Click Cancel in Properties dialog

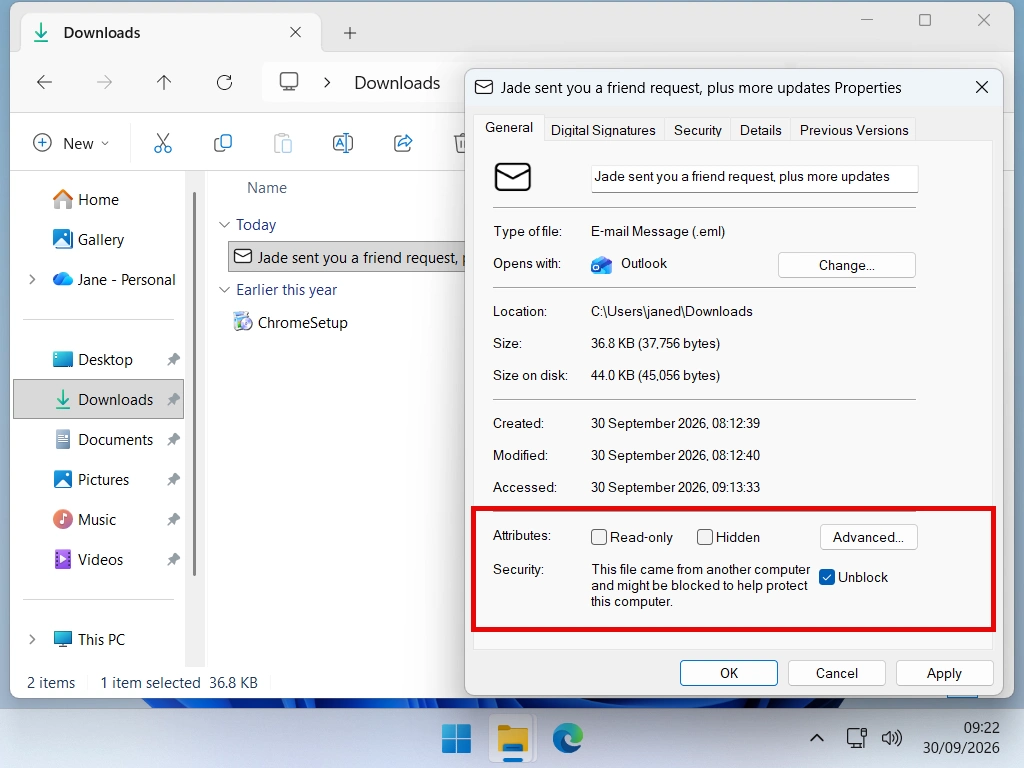point(837,673)
